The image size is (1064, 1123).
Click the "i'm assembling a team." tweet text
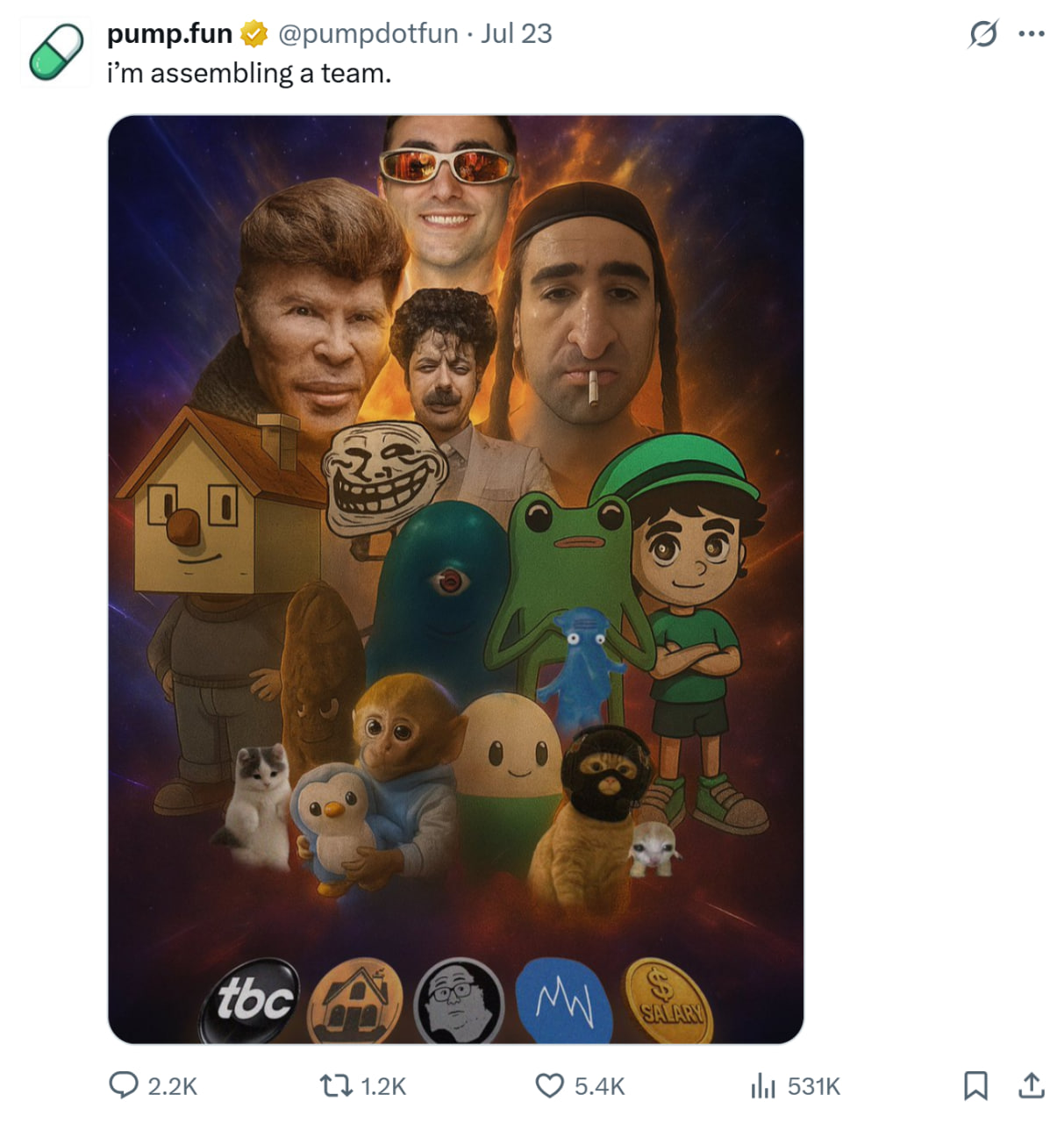(249, 74)
